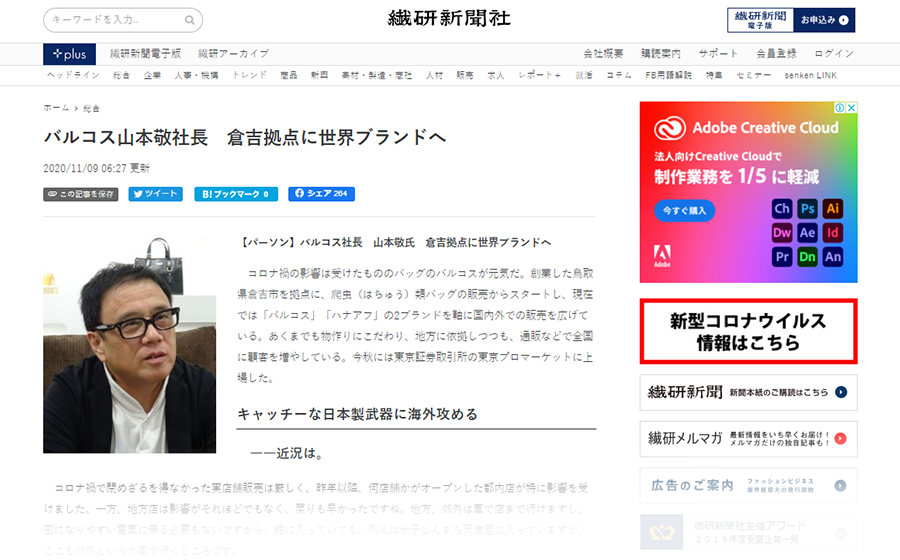The width and height of the screenshot is (900, 560).
Task: Open FB用語解説 menu item
Action: pyautogui.click(x=668, y=75)
